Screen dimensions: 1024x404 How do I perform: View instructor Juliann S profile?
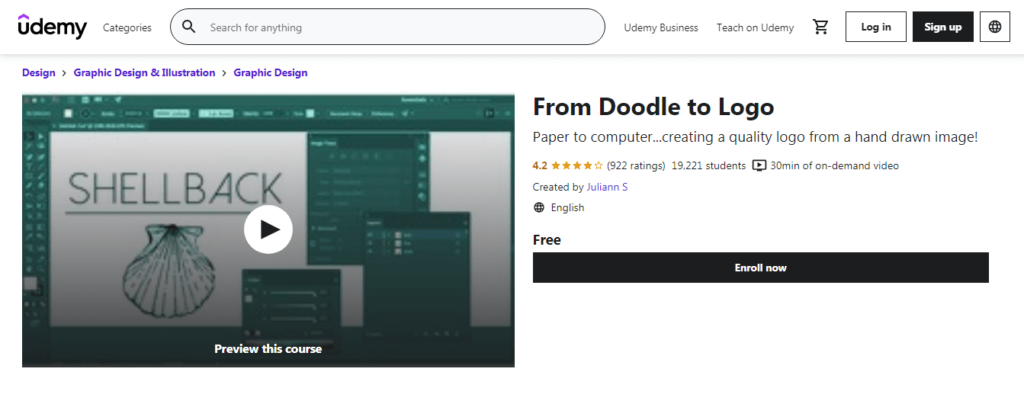pos(608,187)
